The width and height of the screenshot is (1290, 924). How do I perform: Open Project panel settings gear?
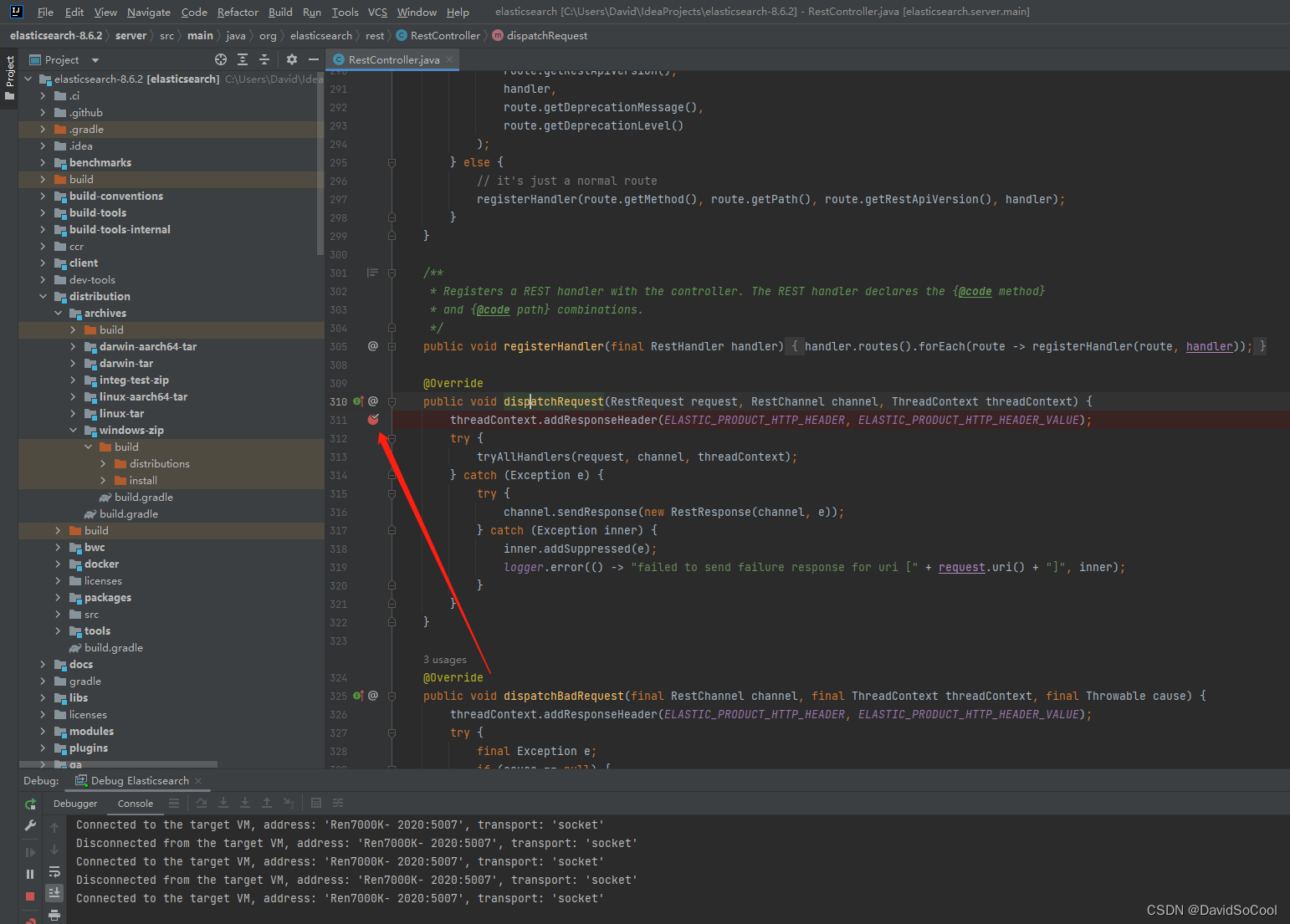(292, 59)
